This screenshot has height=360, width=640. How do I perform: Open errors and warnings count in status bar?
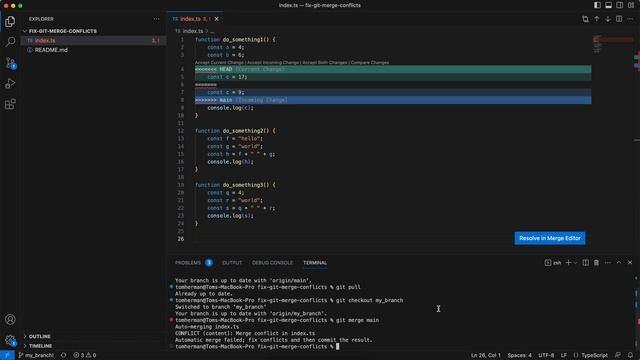pyautogui.click(x=85, y=355)
